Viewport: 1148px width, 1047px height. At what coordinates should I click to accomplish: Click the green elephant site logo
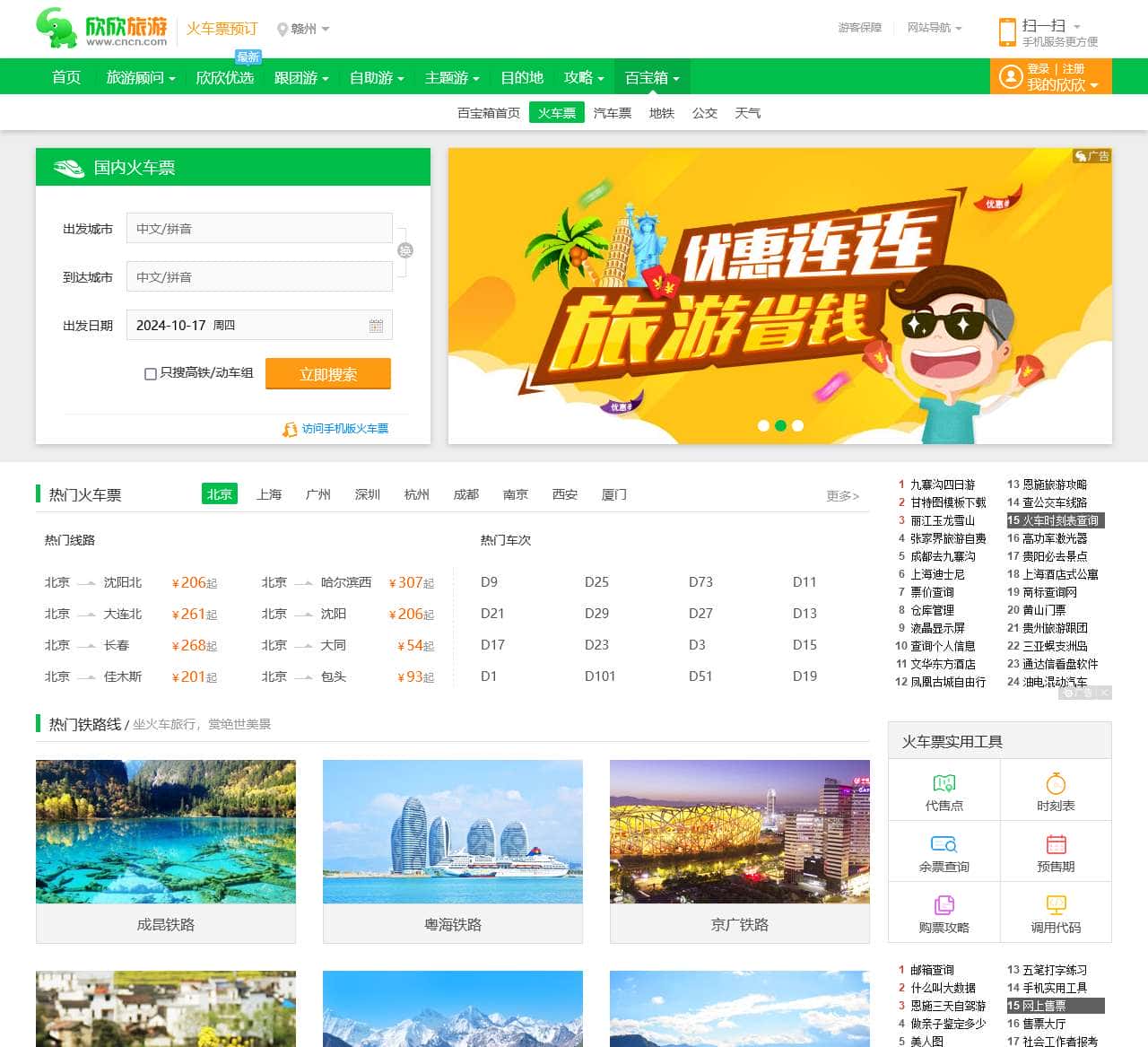click(x=57, y=29)
